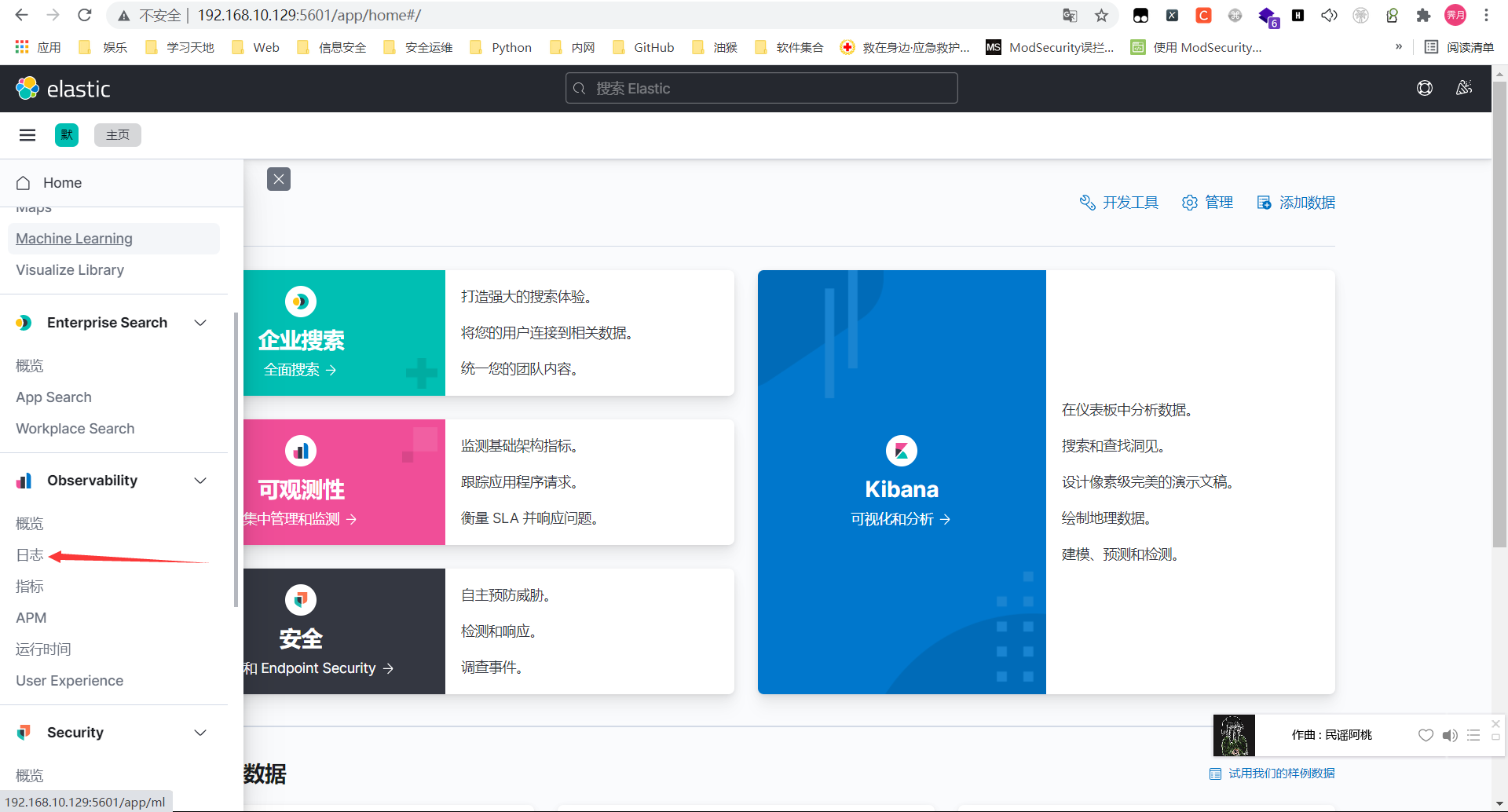Click the Elastic logo in header
Screen dimensions: 1508x812
(63, 89)
